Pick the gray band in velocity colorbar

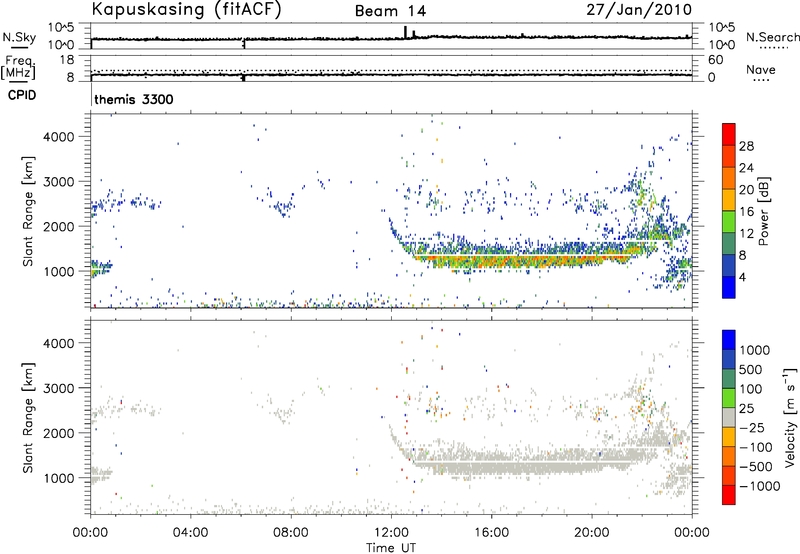coord(729,417)
